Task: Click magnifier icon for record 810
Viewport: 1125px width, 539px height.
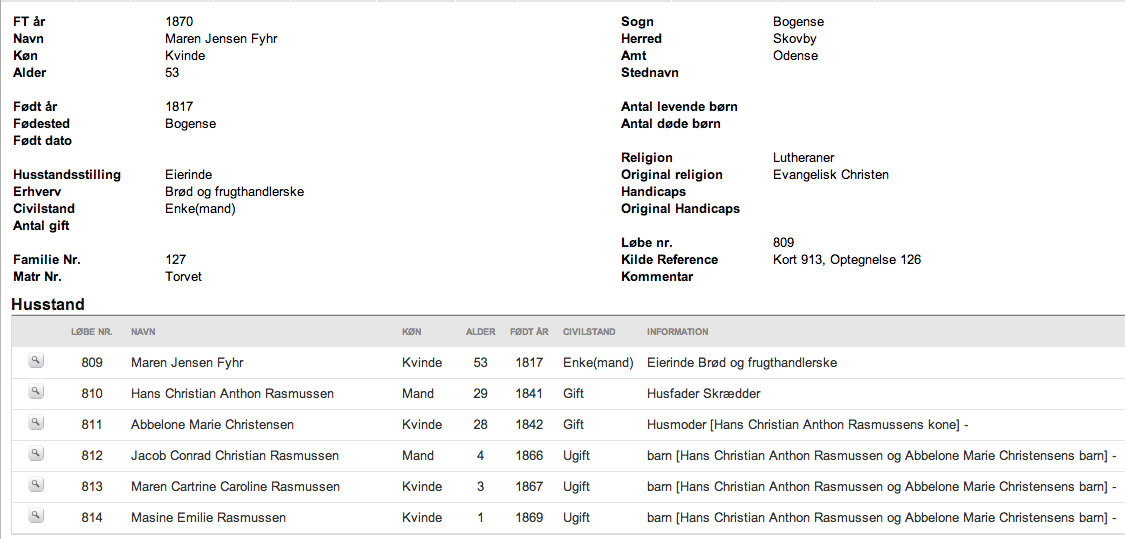Action: (36, 392)
